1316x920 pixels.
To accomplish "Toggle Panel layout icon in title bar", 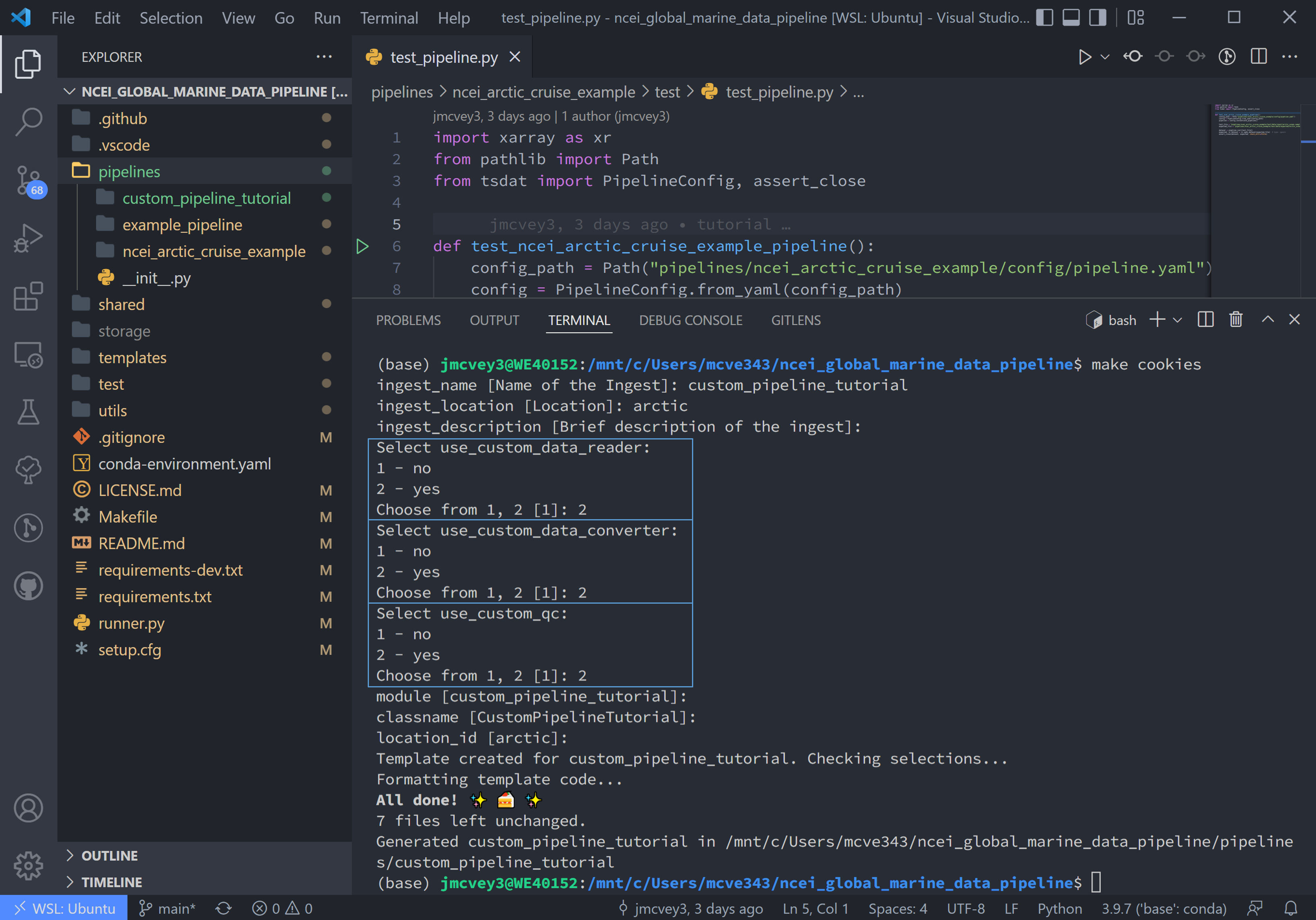I will click(x=1071, y=18).
